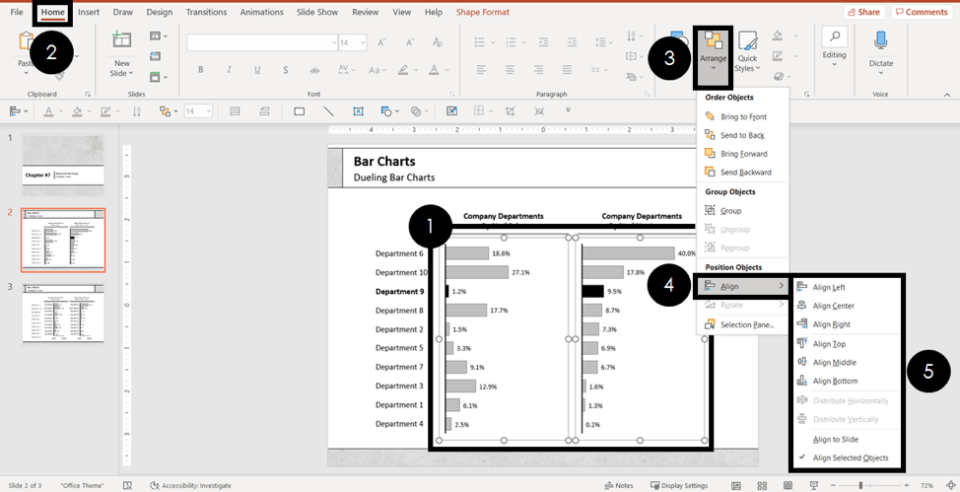Image resolution: width=960 pixels, height=492 pixels.
Task: Switch to the Slide Show tab
Action: coord(317,12)
